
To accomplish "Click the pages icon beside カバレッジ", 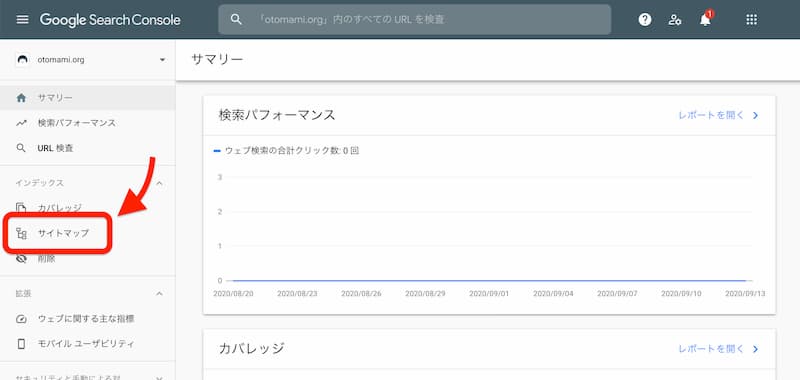I will (x=21, y=208).
